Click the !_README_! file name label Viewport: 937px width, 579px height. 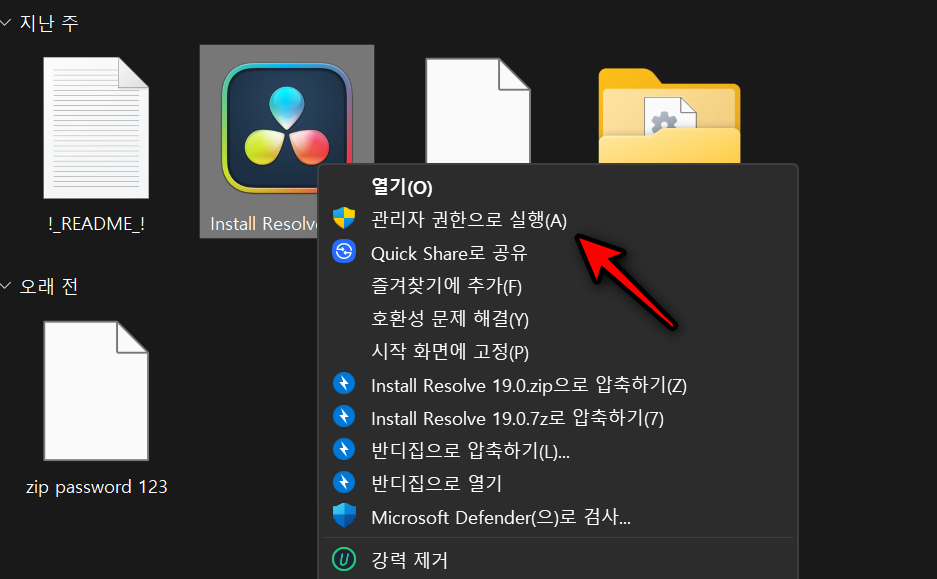click(x=96, y=224)
